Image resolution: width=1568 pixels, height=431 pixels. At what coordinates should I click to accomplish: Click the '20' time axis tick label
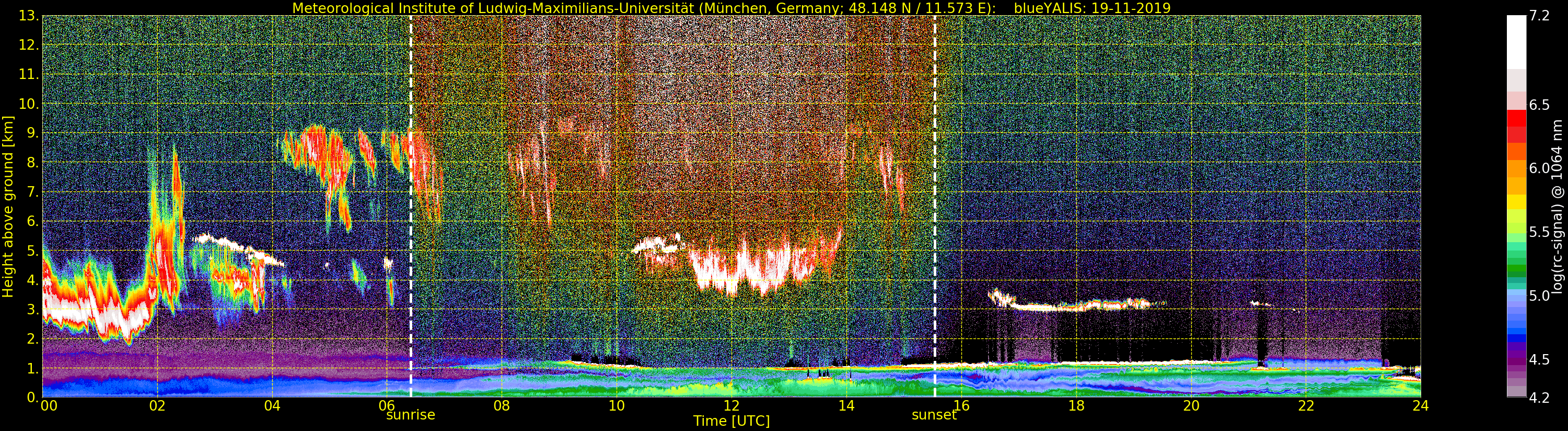1191,406
